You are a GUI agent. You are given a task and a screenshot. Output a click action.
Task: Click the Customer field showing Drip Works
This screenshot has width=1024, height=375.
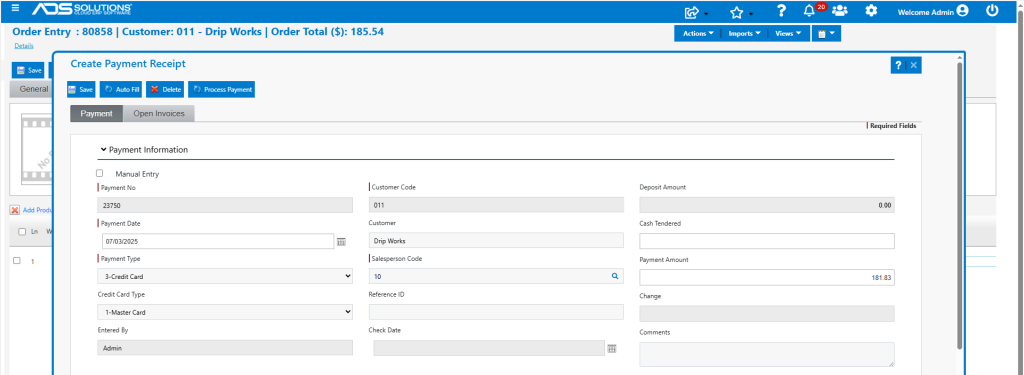[x=496, y=241]
